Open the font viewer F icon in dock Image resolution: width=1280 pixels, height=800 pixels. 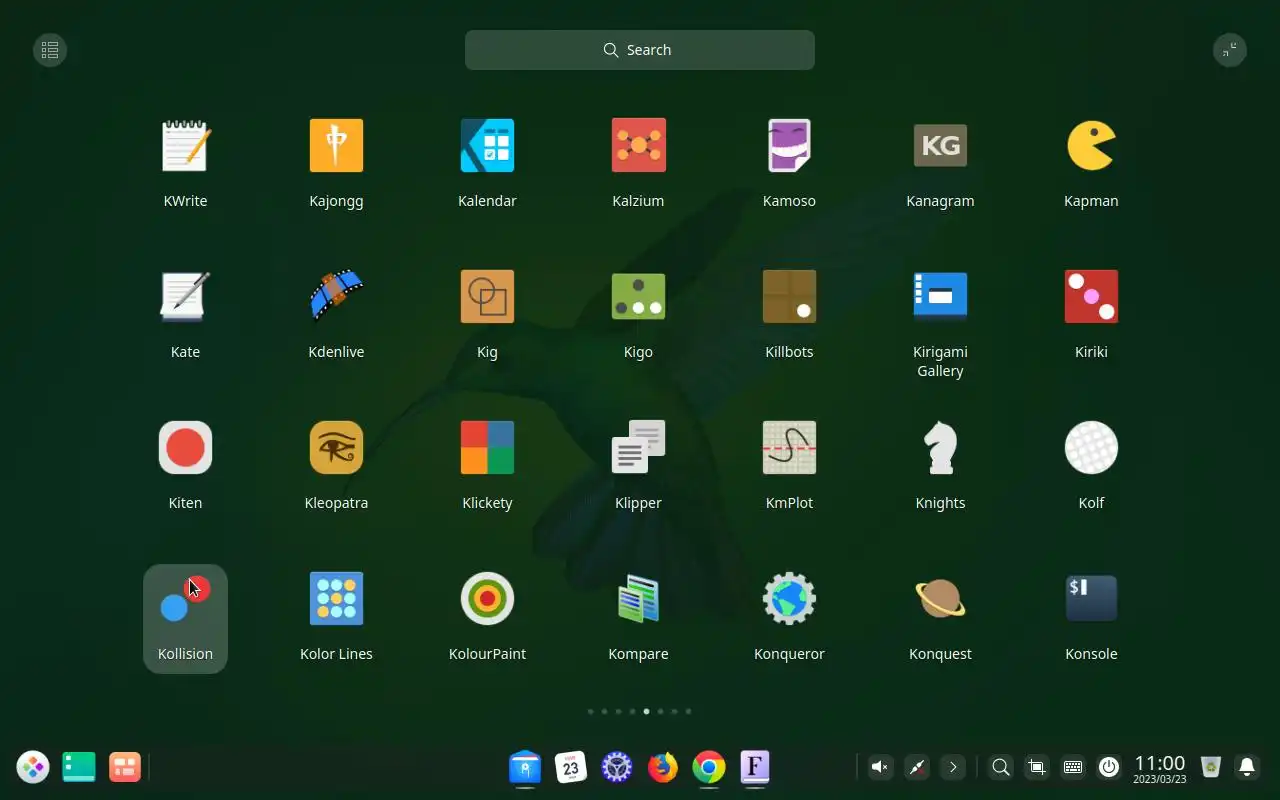(755, 767)
